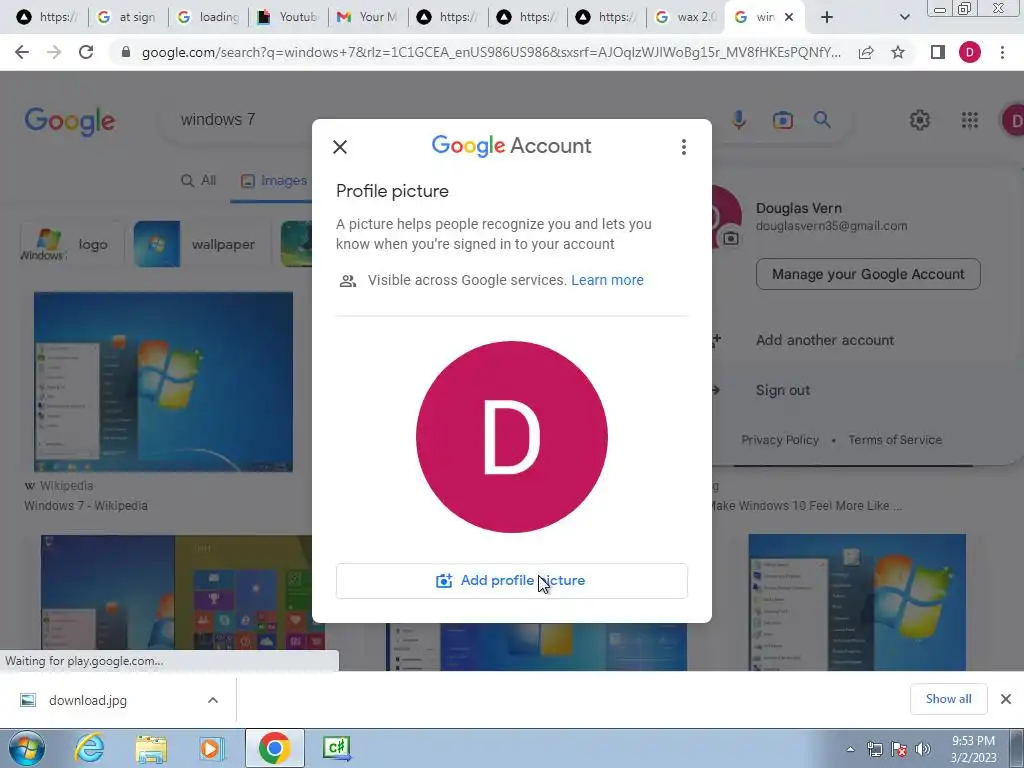Open the Learn more link
1024x768 pixels.
[607, 280]
